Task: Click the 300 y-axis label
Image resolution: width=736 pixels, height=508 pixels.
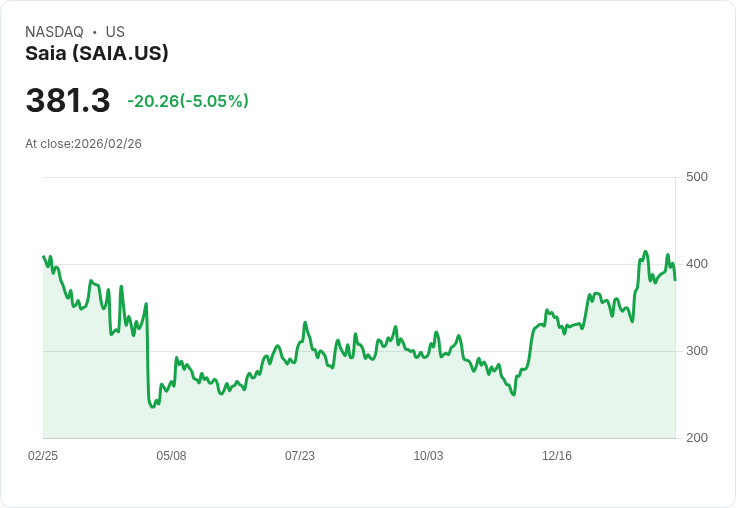Action: tap(697, 351)
